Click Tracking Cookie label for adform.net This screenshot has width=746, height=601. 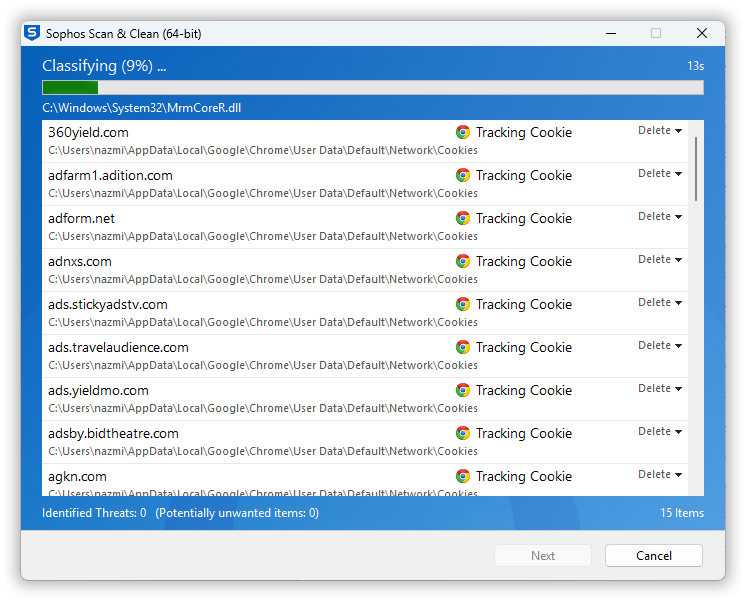coord(524,218)
